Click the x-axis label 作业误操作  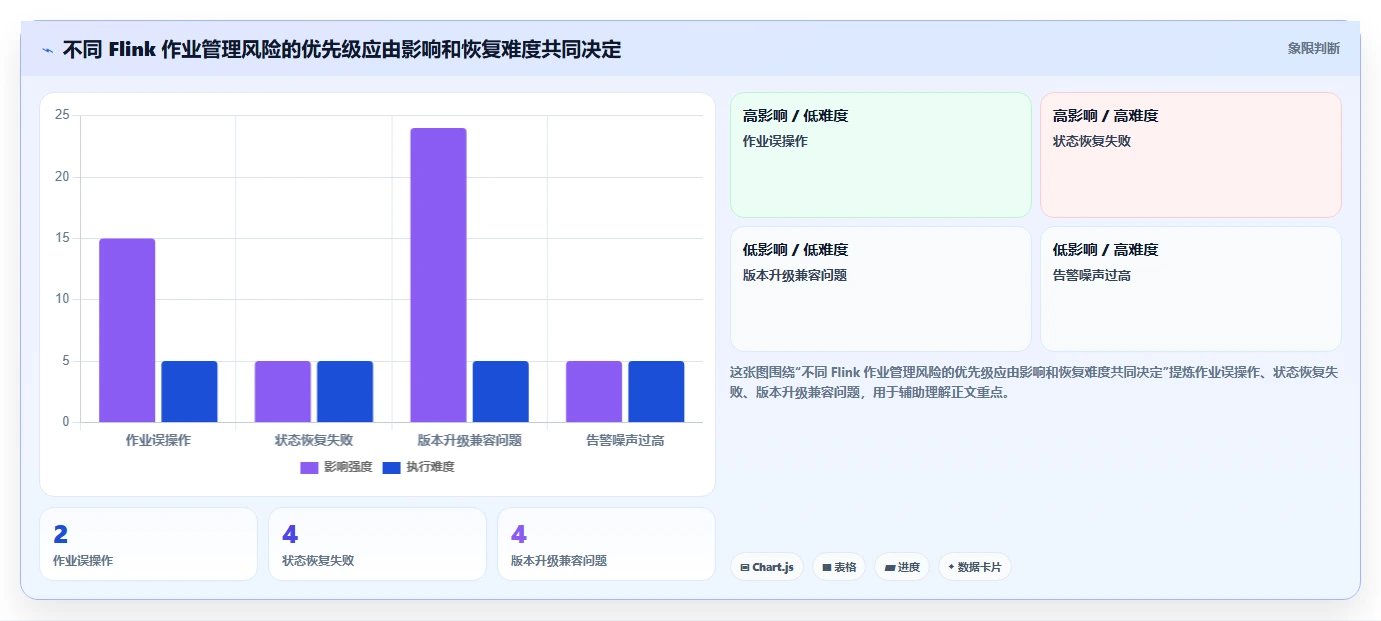coord(158,440)
